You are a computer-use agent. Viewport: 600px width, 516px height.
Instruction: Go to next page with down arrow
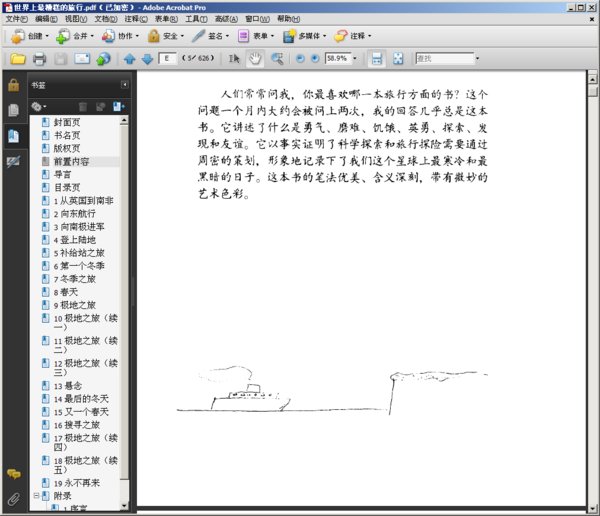coord(147,59)
